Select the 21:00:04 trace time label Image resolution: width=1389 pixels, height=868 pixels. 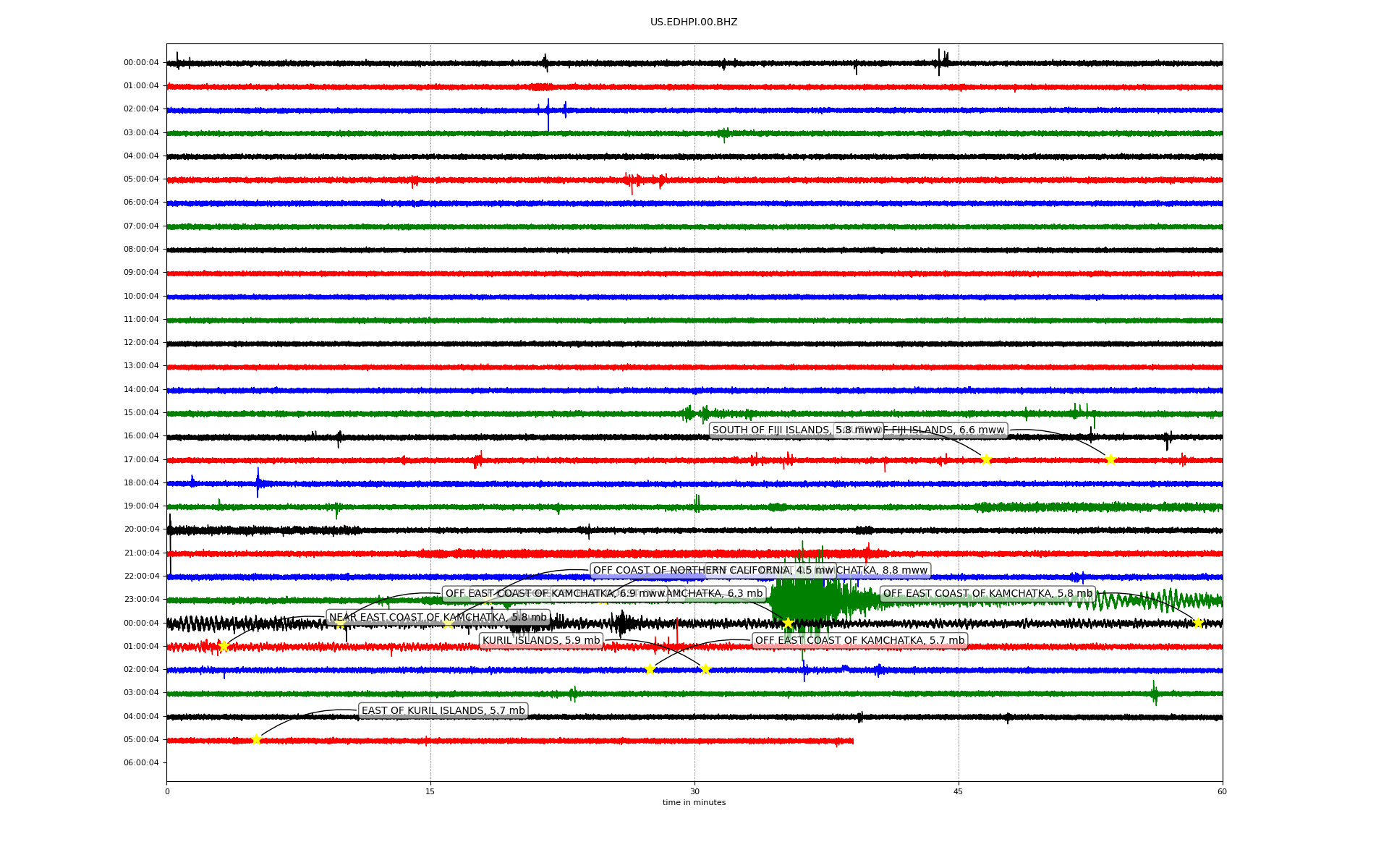pos(141,553)
